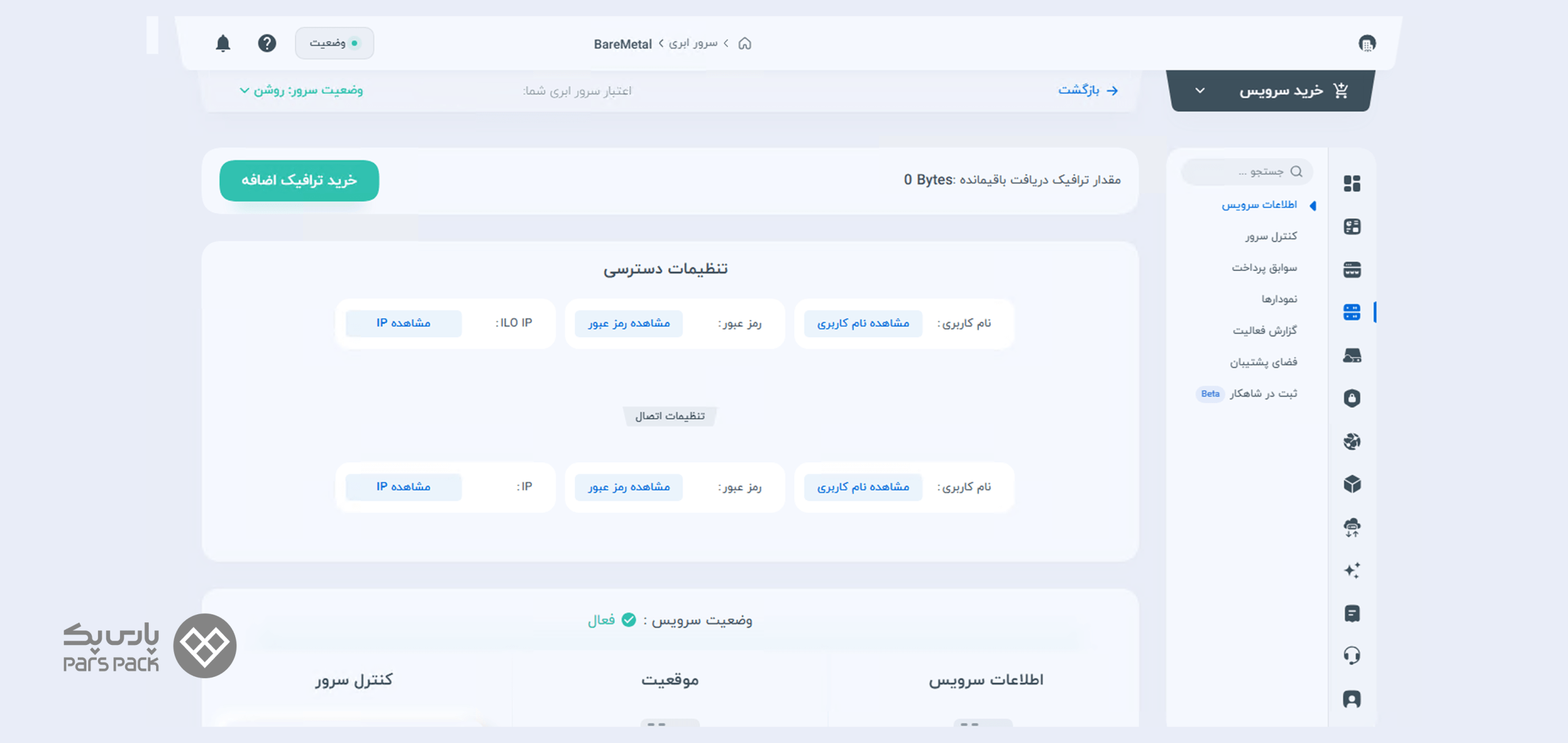
Task: Click the active blue server icon
Action: [1352, 312]
